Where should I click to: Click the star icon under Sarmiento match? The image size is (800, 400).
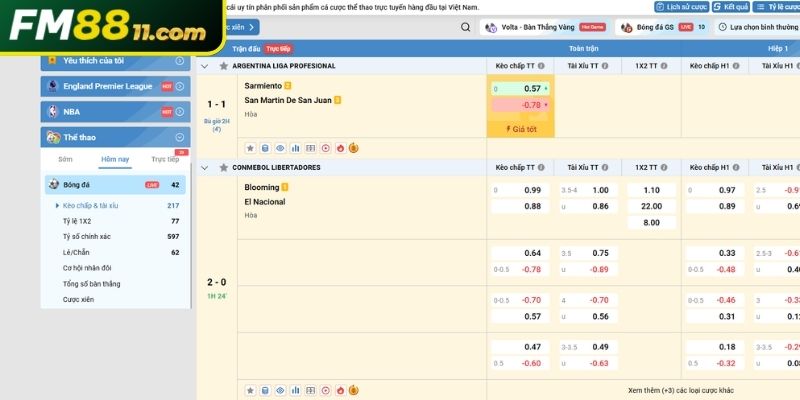[251, 148]
